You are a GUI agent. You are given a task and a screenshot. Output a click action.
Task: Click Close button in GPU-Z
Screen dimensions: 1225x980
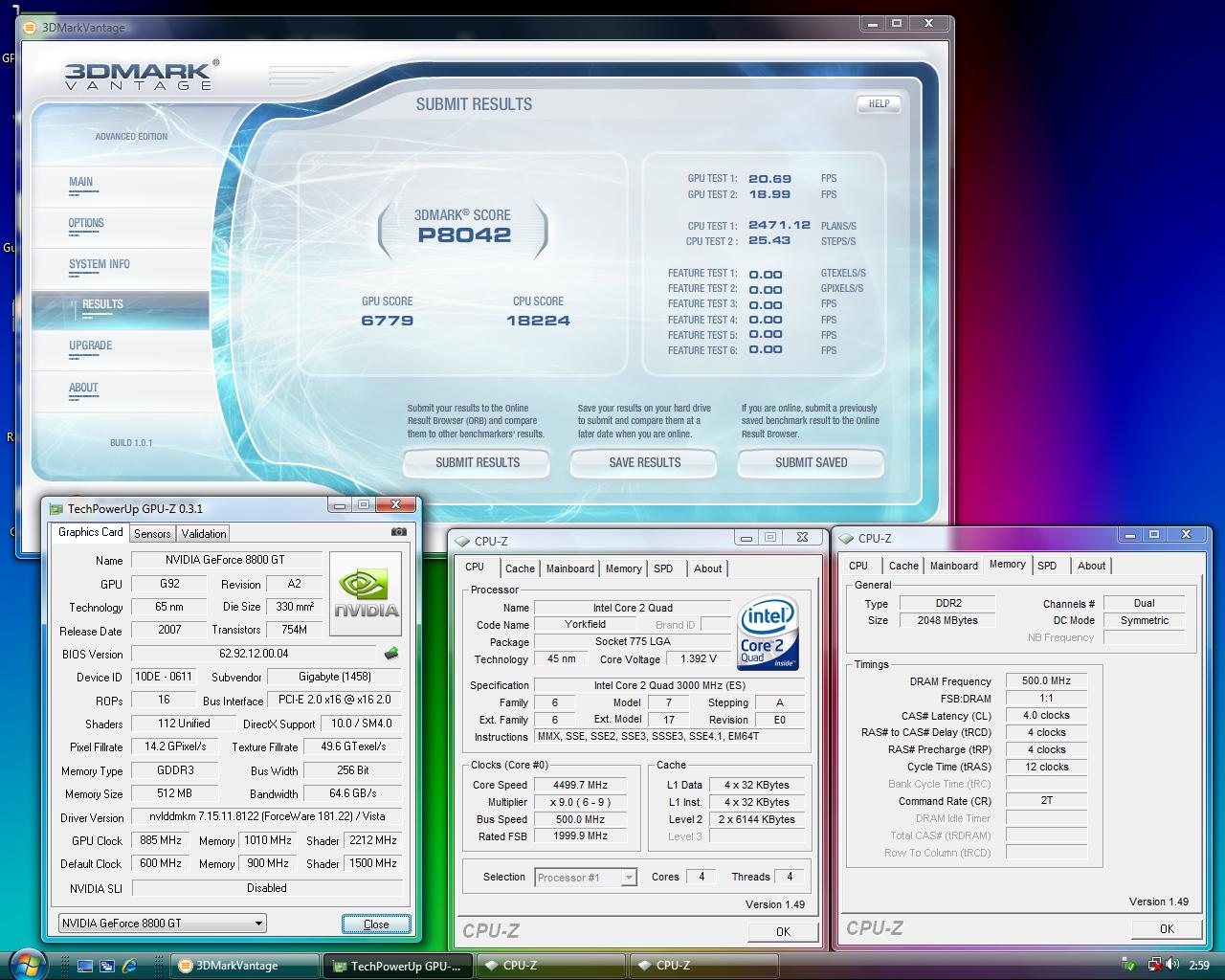pyautogui.click(x=376, y=924)
